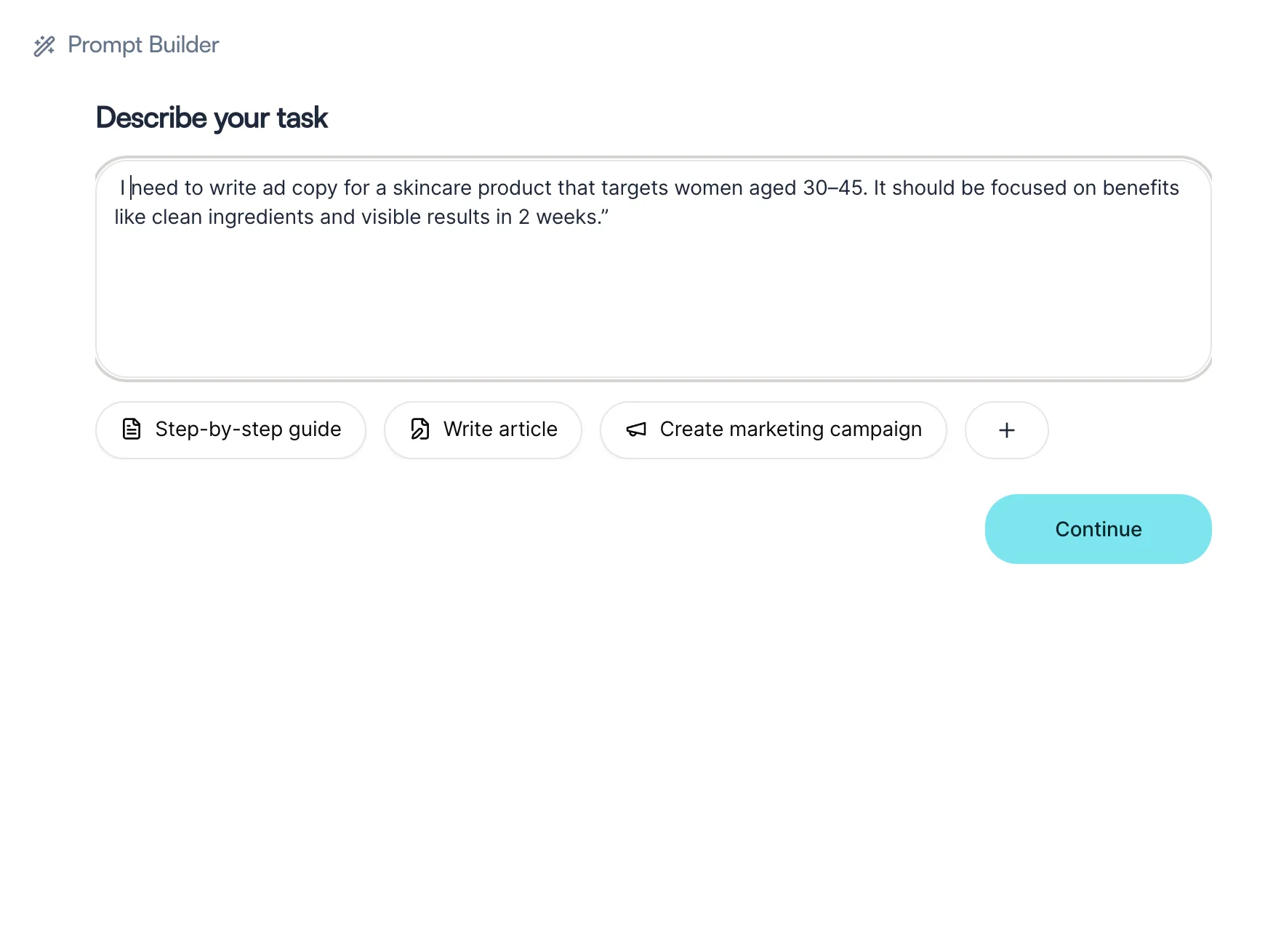Click the Describe your task heading

click(212, 118)
